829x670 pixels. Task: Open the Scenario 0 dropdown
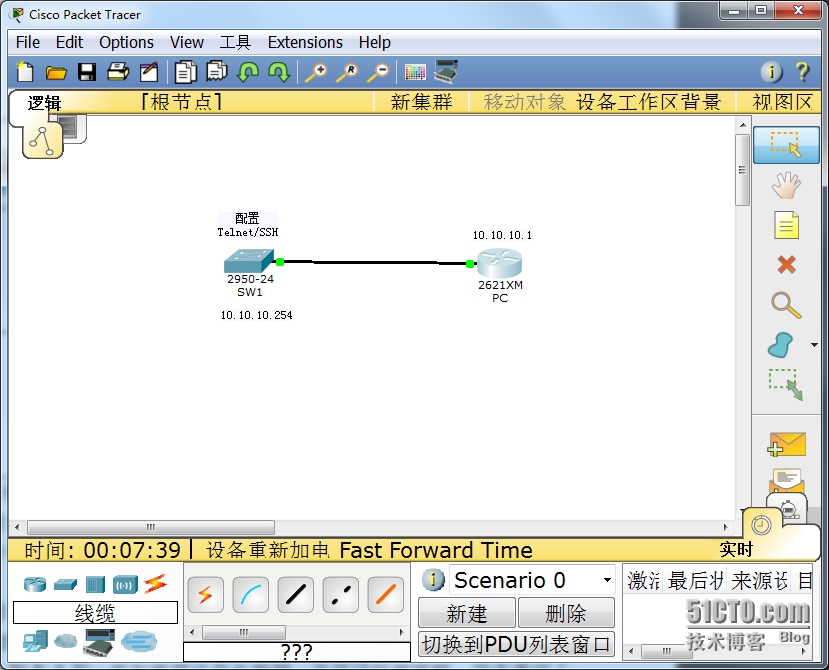point(607,580)
